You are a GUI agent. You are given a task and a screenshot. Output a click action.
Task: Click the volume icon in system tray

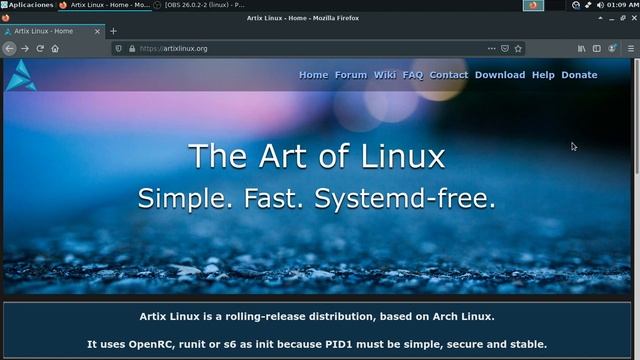pos(600,5)
